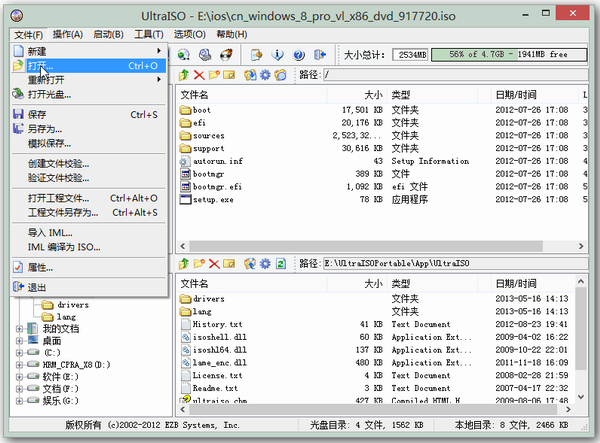This screenshot has height=443, width=600.
Task: Click the ISO pane horizontal scrollbar thumb
Action: 366,246
